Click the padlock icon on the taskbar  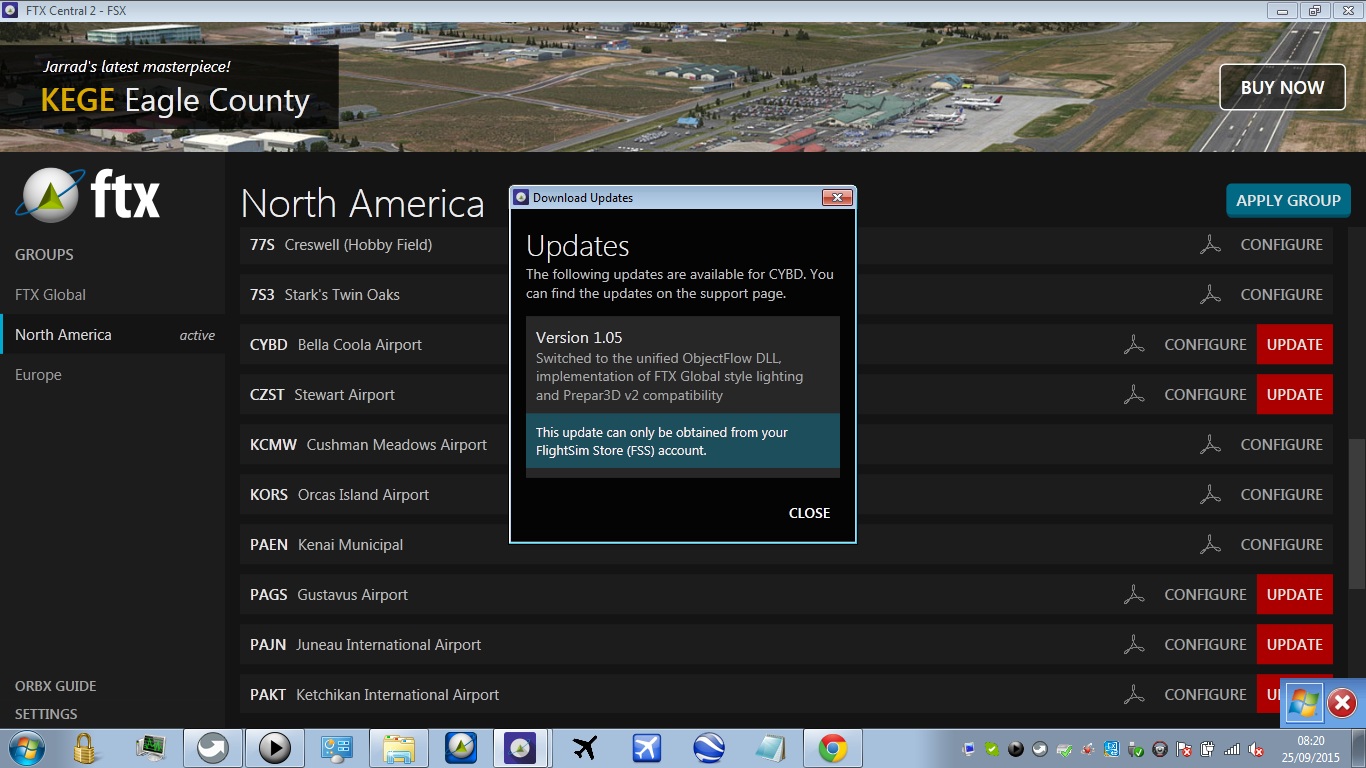click(84, 748)
